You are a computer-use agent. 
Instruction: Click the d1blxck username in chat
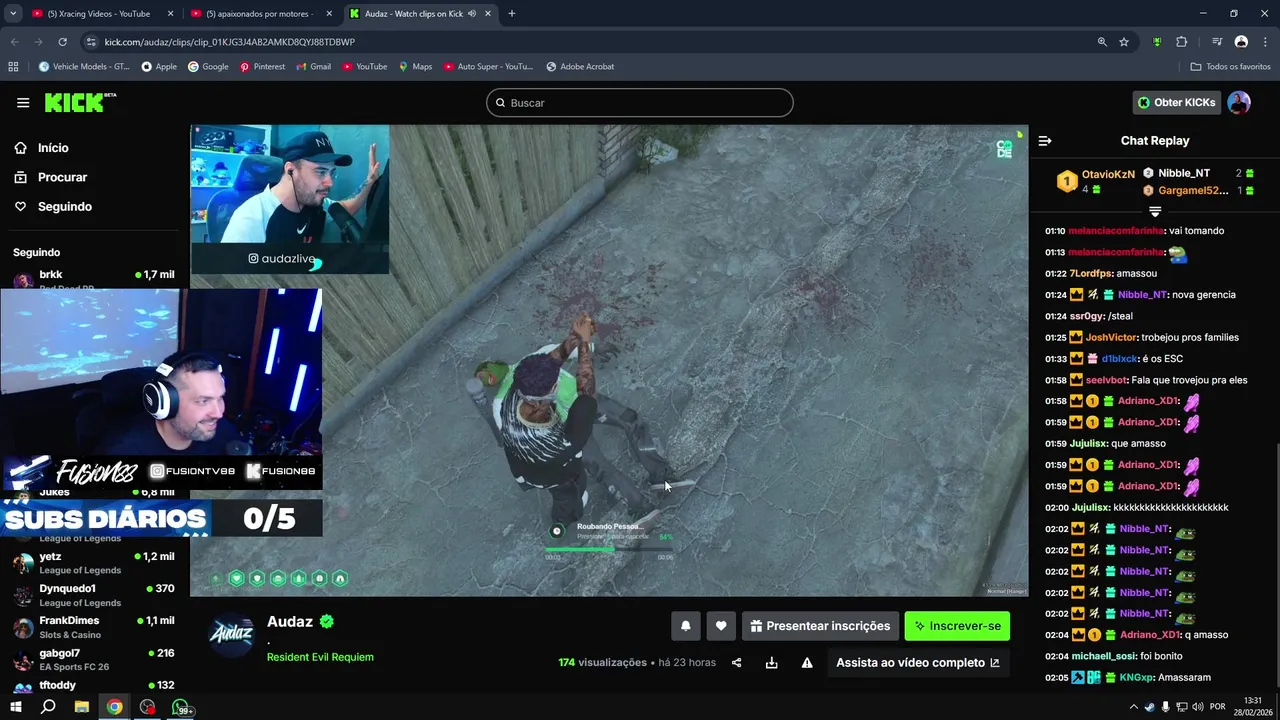[1120, 359]
